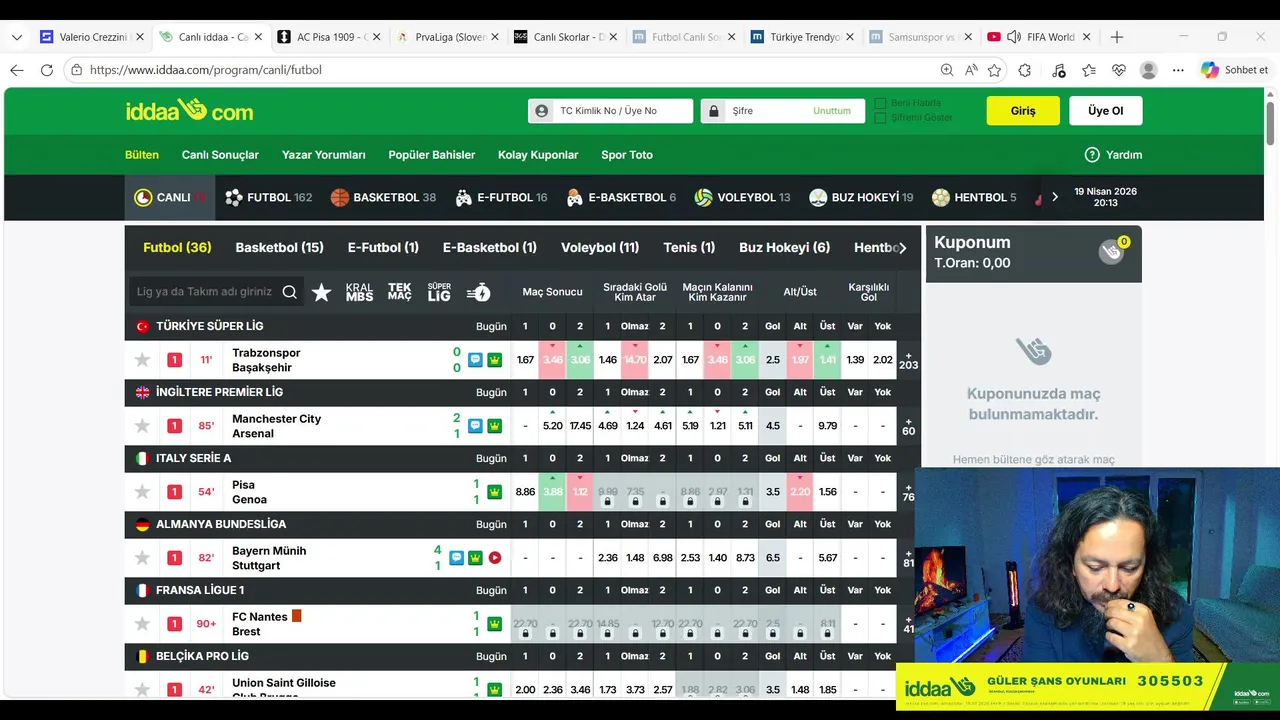Switch to live Basketbol (15) tab

click(279, 248)
